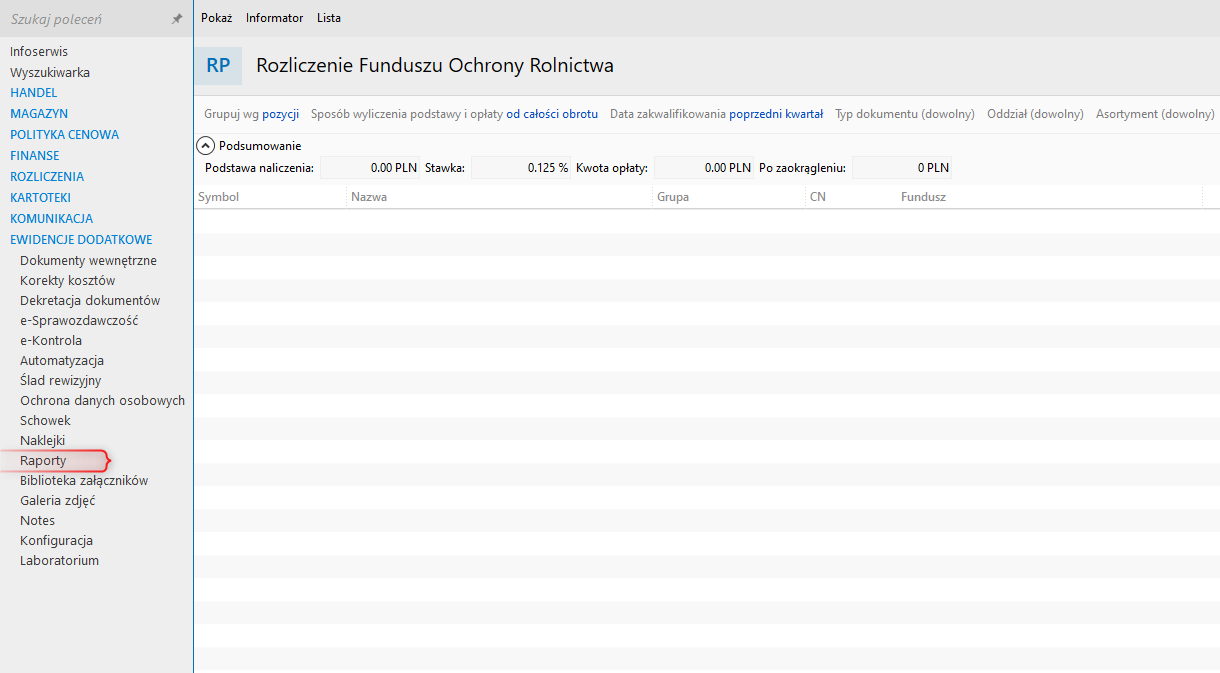The width and height of the screenshot is (1220, 673).
Task: Change 'poprzedni kwartał' date filter
Action: point(776,114)
